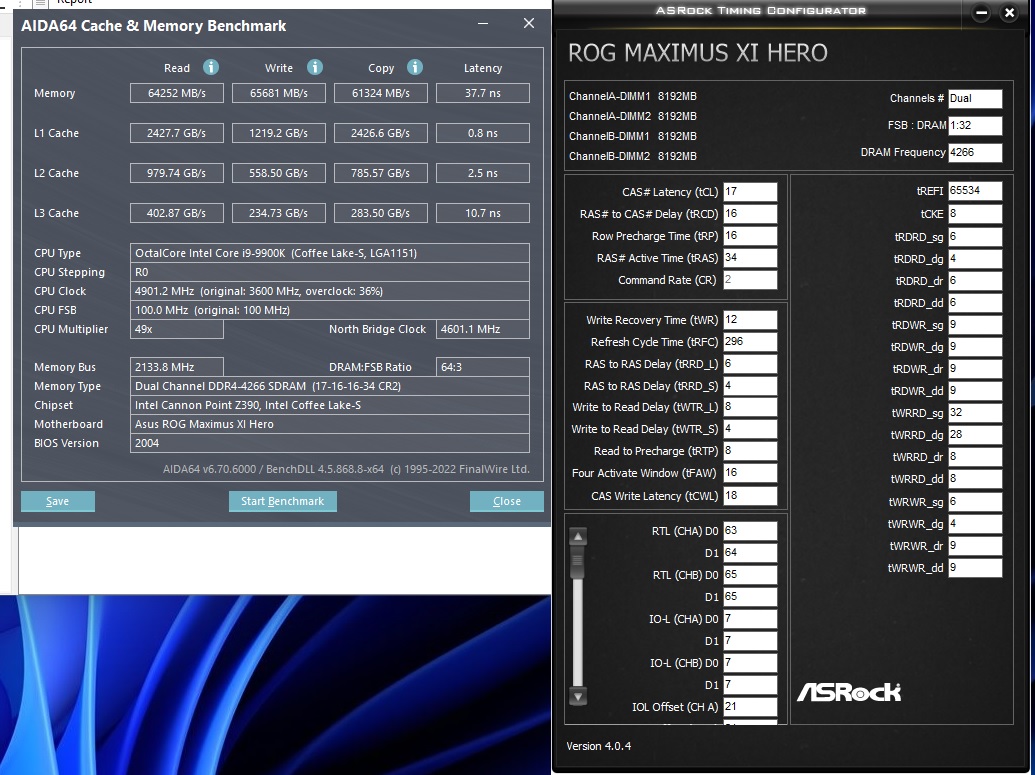Click scroll down arrow in RTL list

(x=578, y=696)
